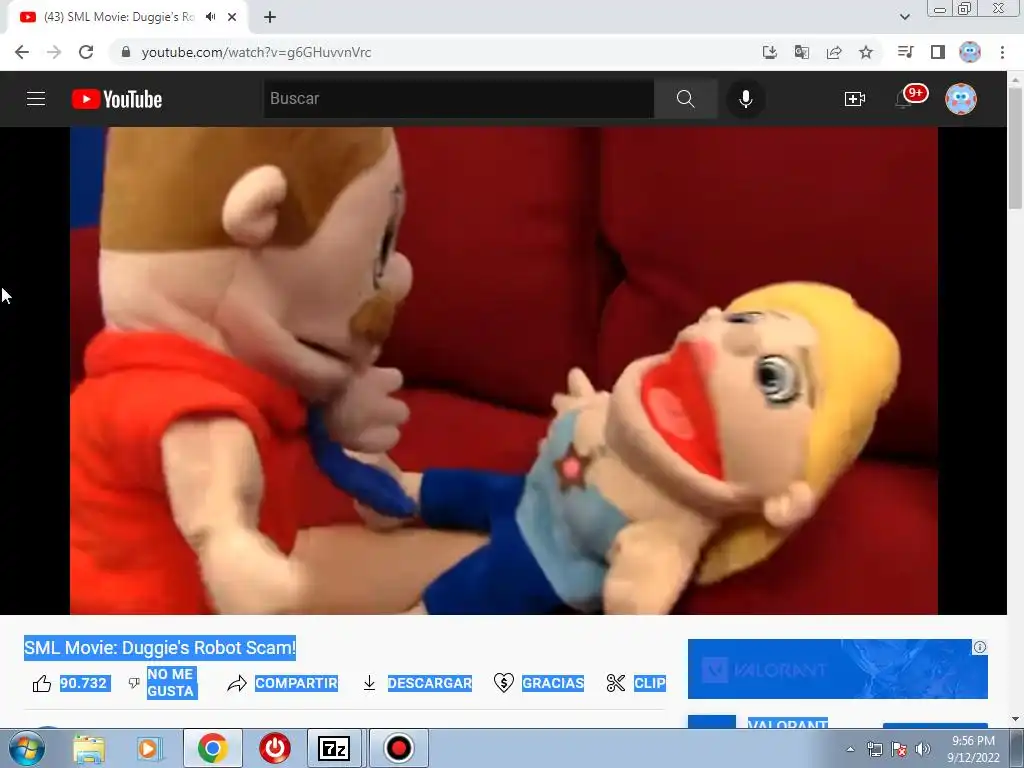This screenshot has width=1024, height=768.
Task: Open the Create video camera icon
Action: tap(854, 99)
